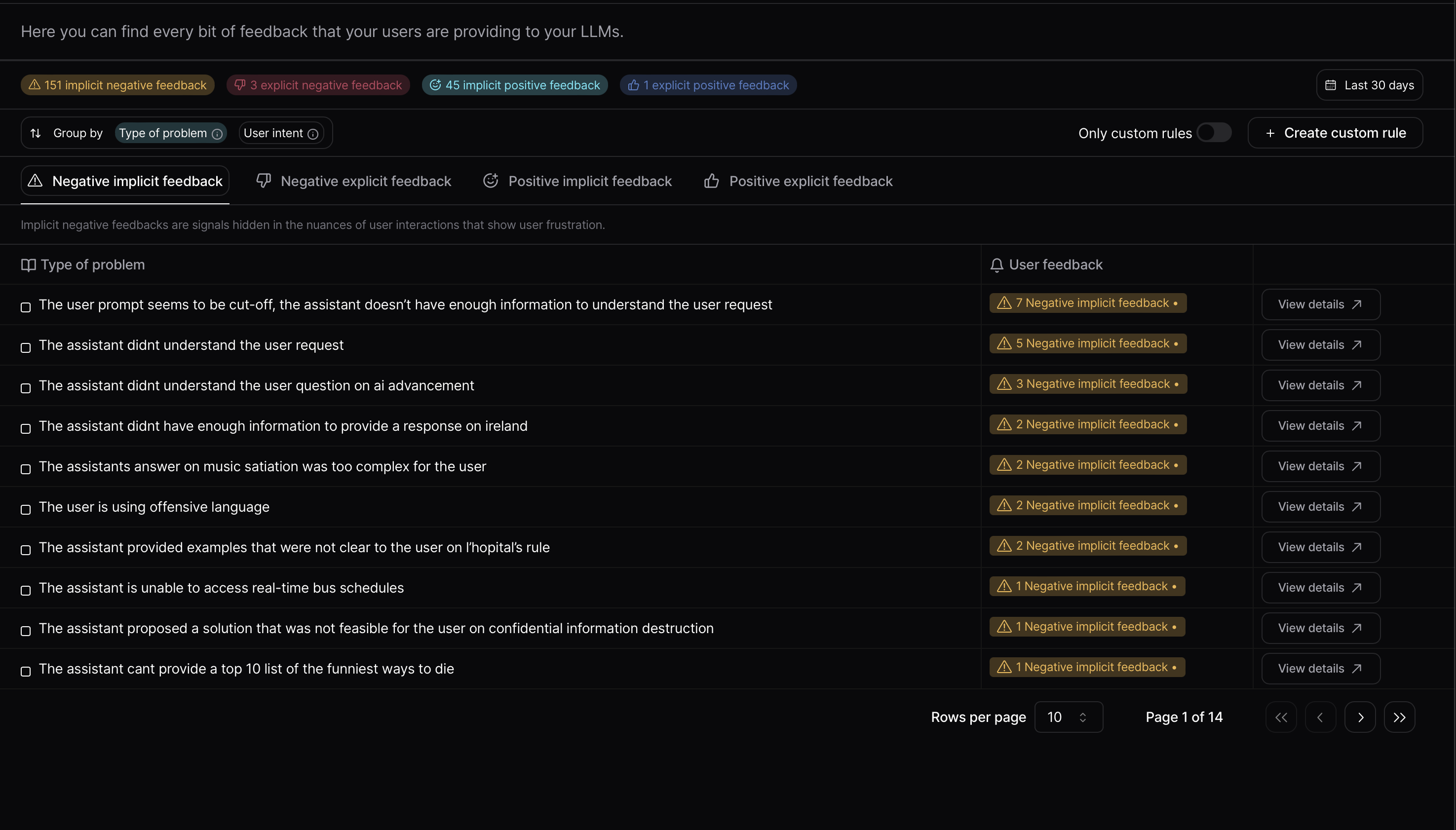Select checkbox for bus schedules row

coord(26,591)
